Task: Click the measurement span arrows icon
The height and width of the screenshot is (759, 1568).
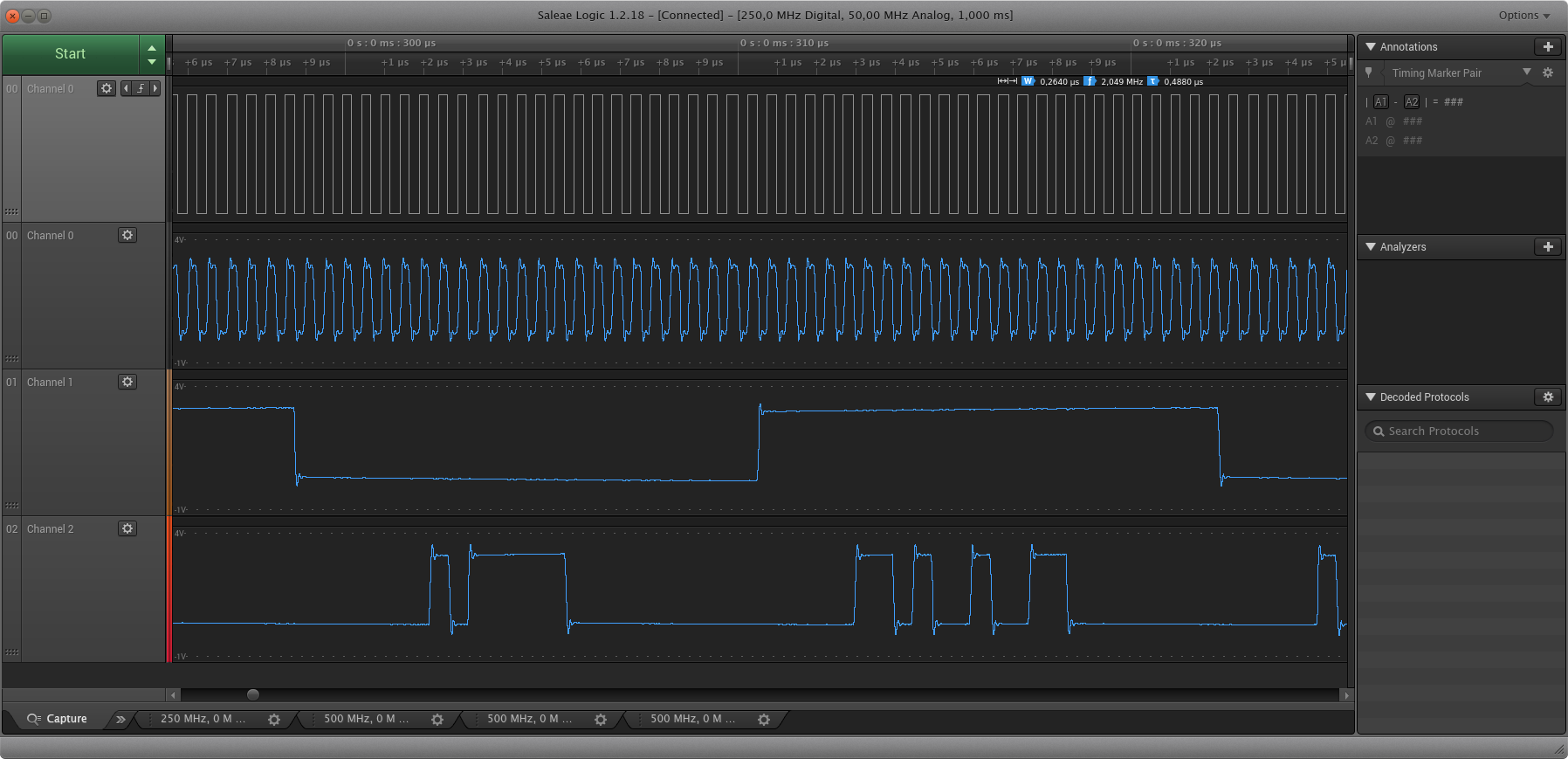Action: coord(1007,81)
